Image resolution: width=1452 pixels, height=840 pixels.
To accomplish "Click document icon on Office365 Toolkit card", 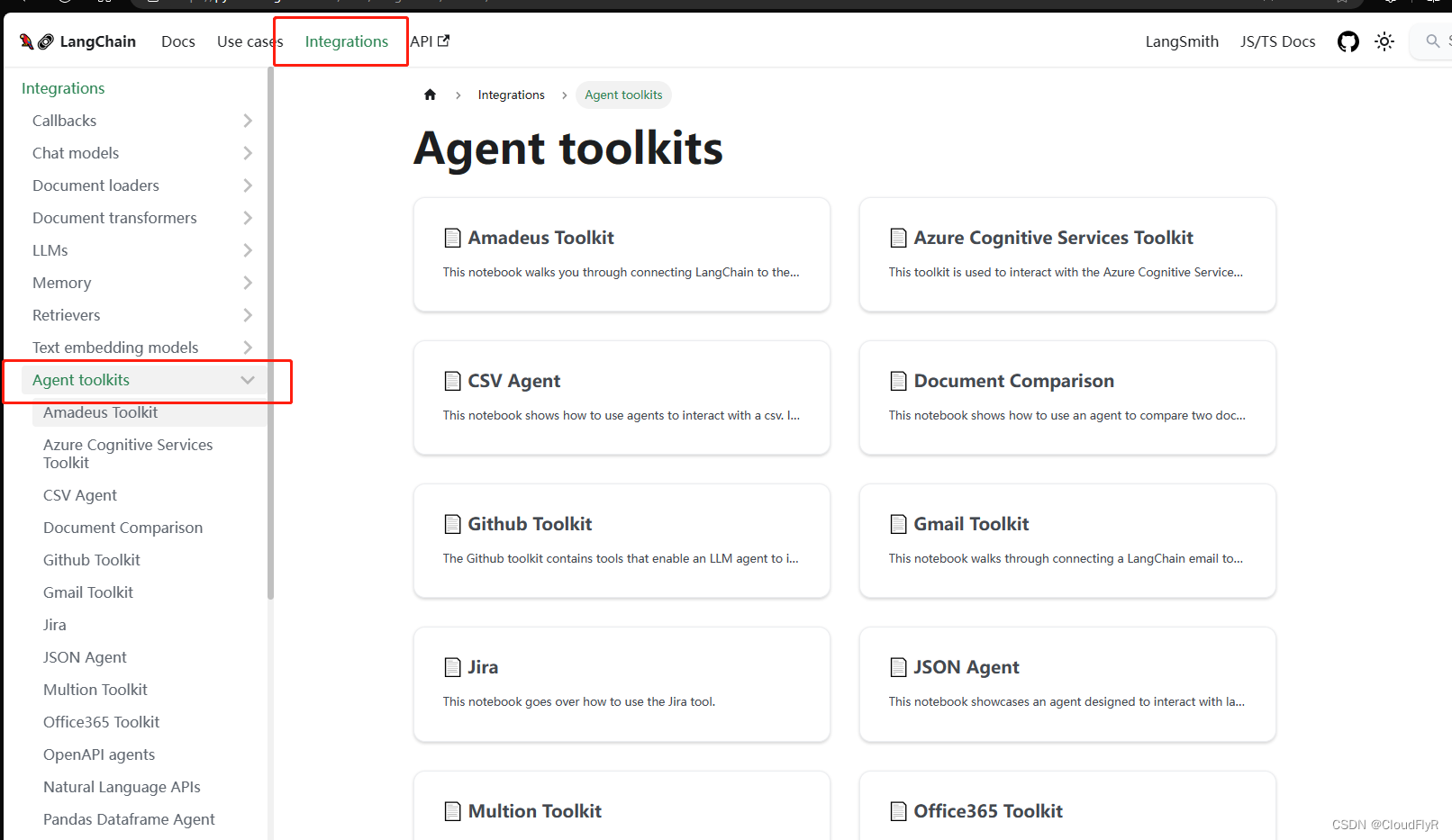I will [898, 811].
